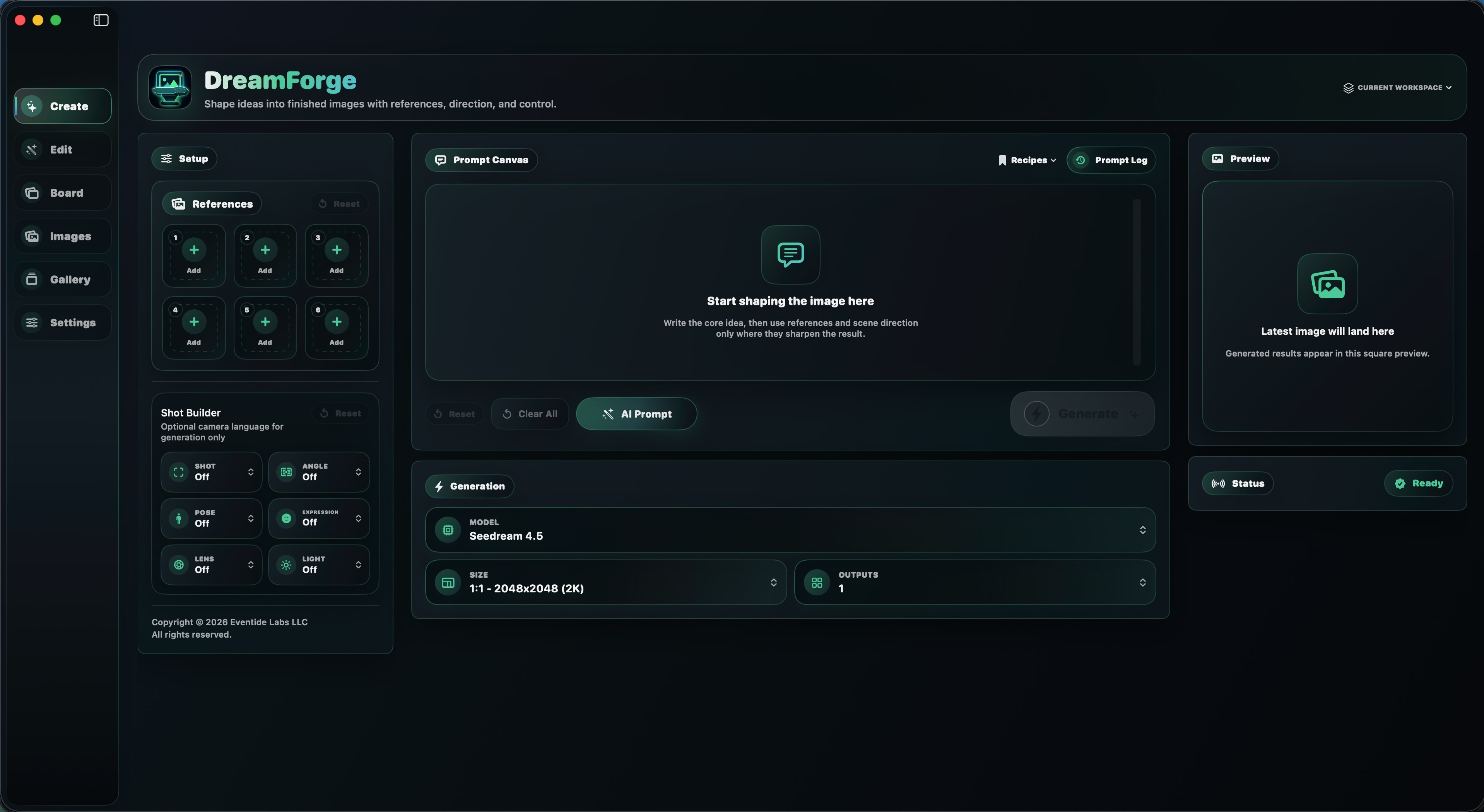Click the Outputs grid icon
Screen dimensions: 1484x812
817,583
